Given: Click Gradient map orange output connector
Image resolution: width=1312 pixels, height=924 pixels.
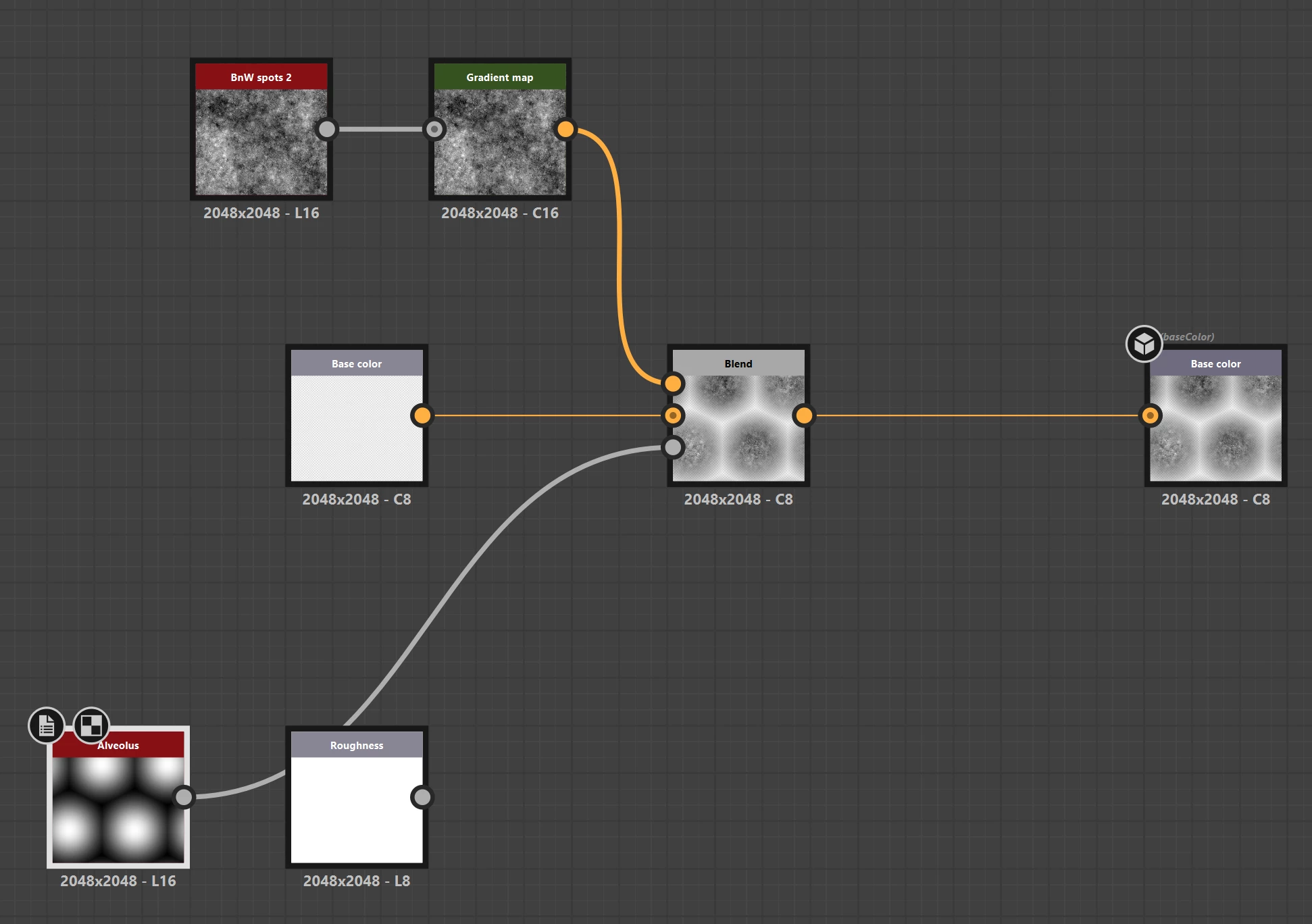Looking at the screenshot, I should coord(565,129).
